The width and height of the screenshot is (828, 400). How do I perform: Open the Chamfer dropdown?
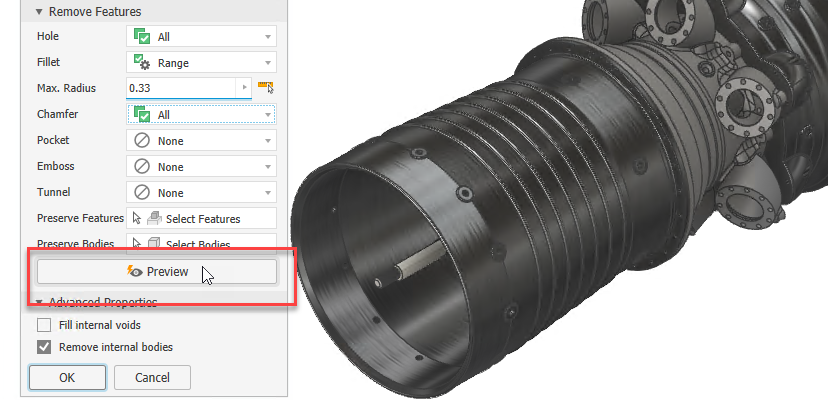point(201,114)
